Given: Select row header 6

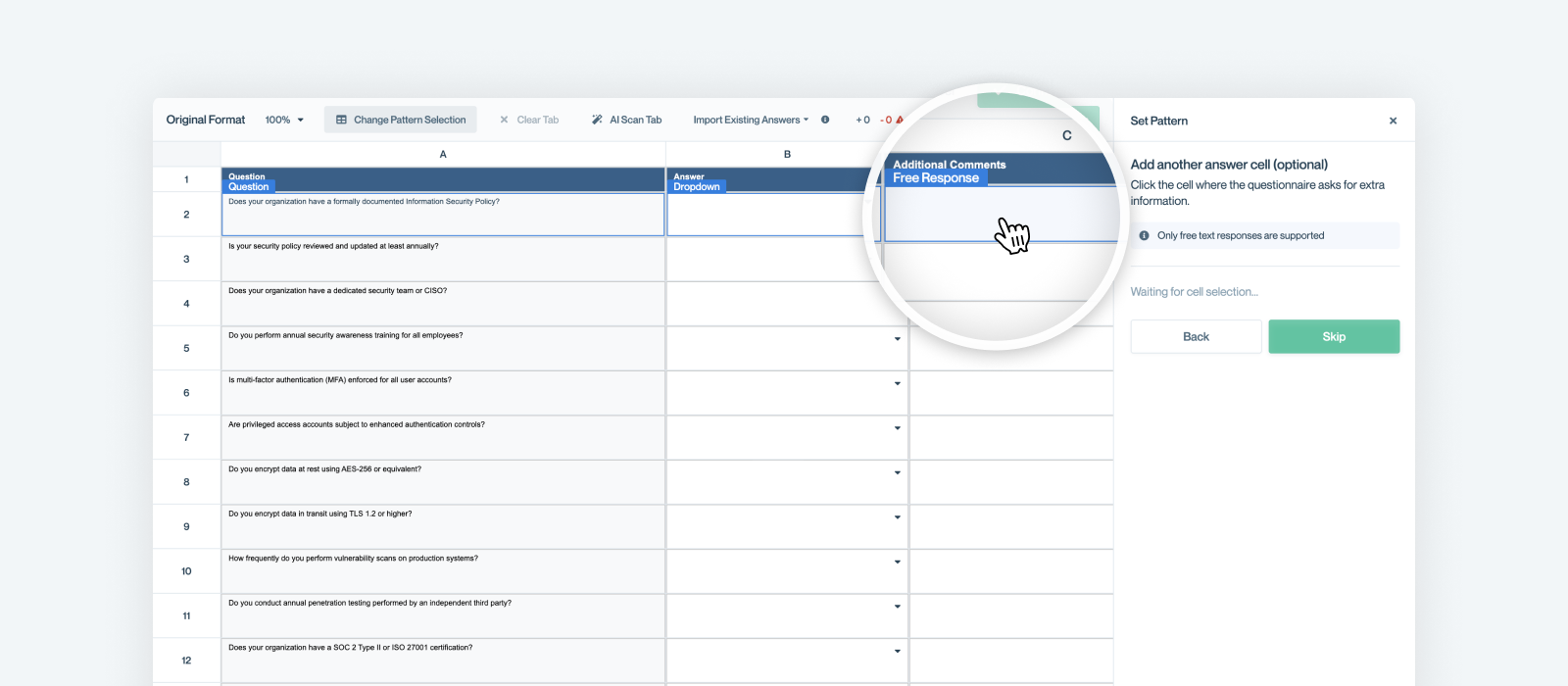Looking at the screenshot, I should (x=186, y=393).
